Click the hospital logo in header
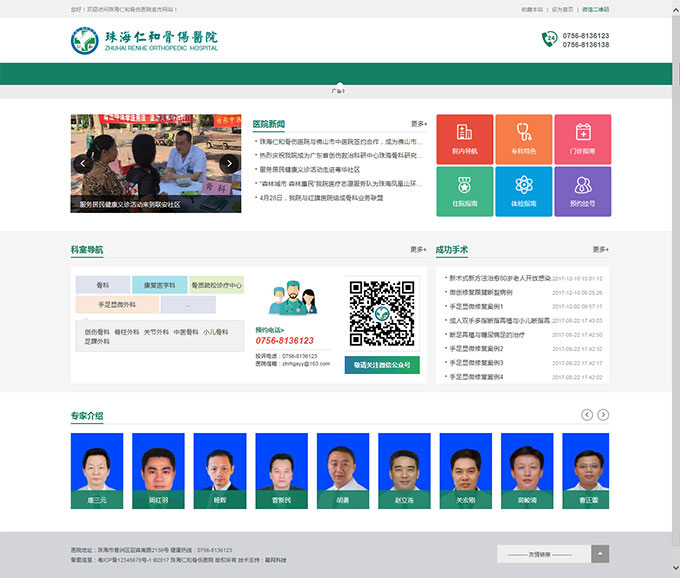Screen dimensions: 680x578 144,41
